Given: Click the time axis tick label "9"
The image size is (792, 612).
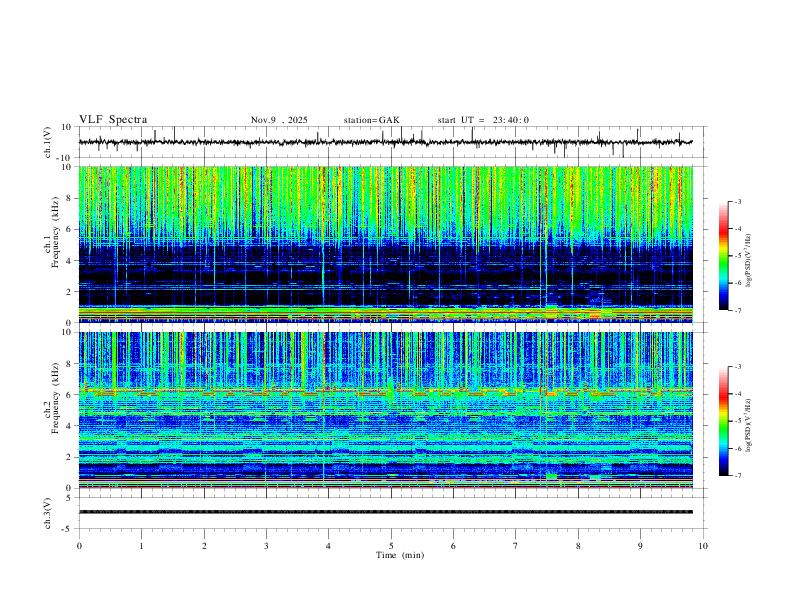Looking at the screenshot, I should [640, 546].
